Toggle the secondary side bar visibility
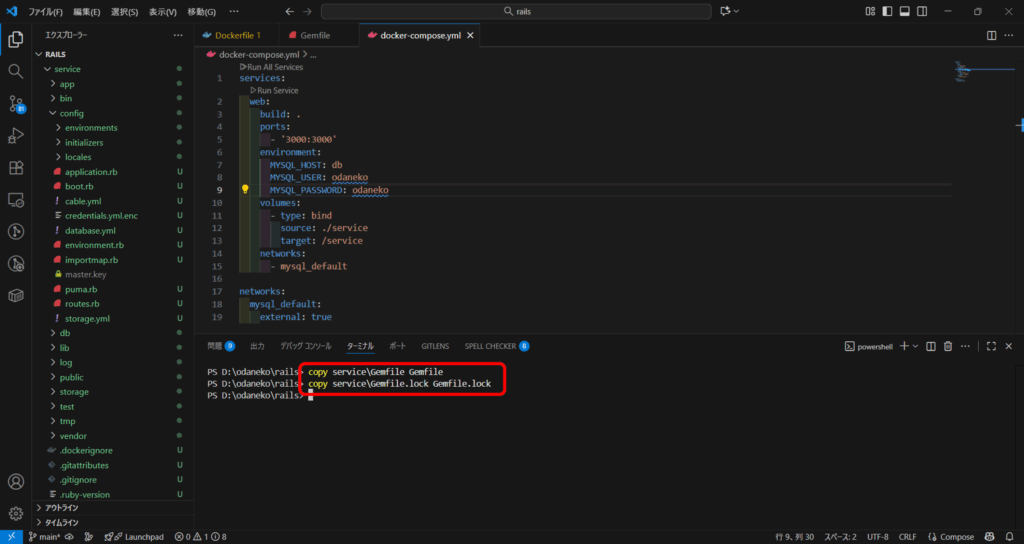 tap(921, 11)
